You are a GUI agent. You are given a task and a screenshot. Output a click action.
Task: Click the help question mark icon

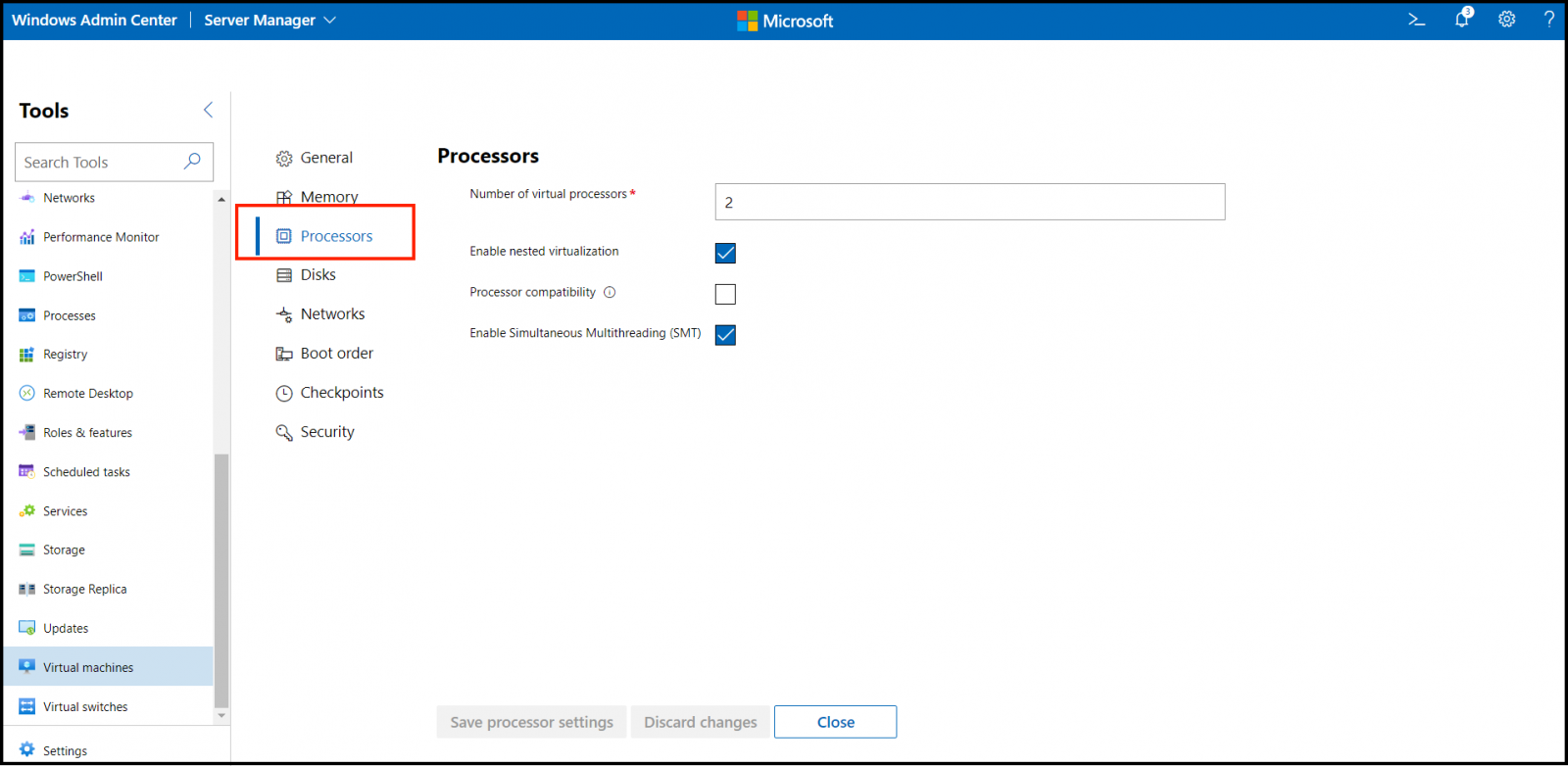pos(1548,20)
